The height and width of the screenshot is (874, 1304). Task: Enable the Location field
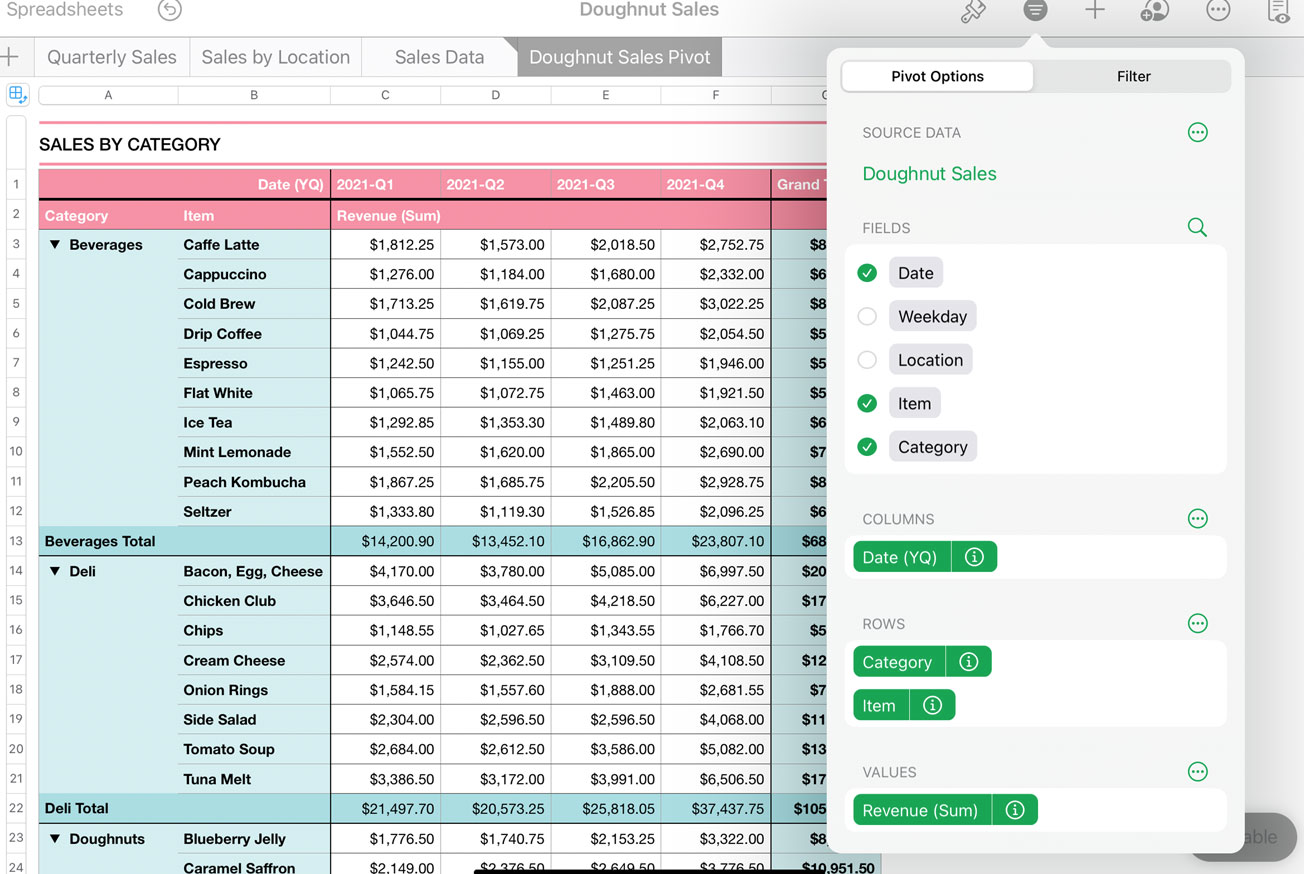click(867, 360)
